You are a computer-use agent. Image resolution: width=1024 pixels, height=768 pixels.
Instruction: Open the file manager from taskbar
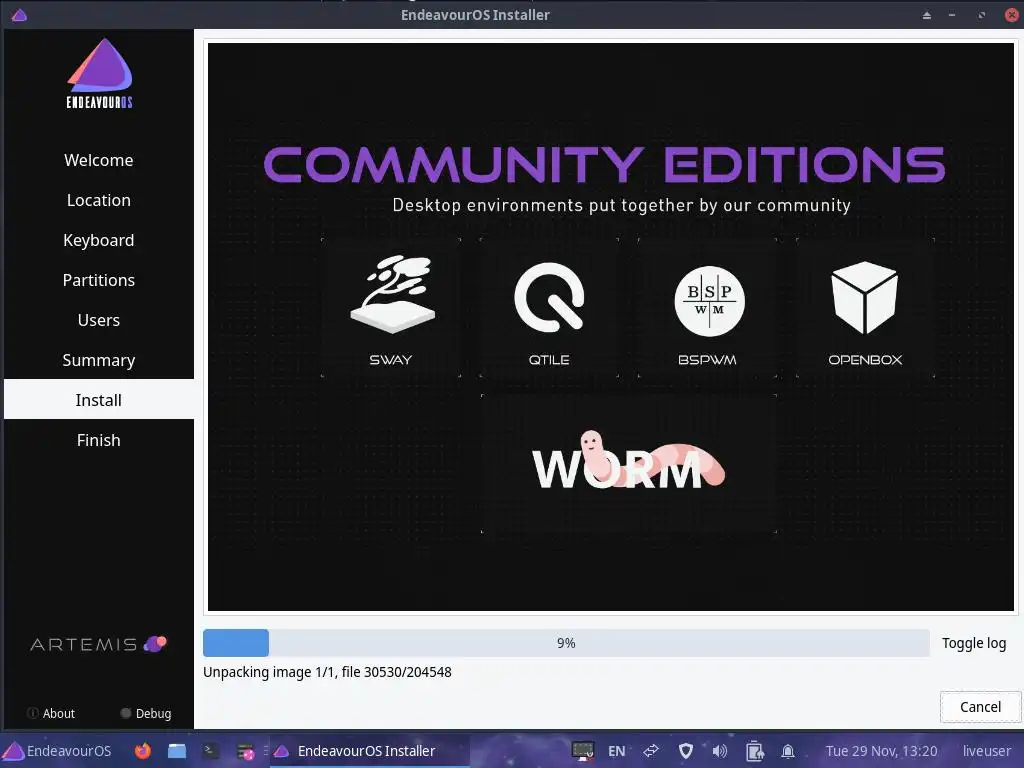point(177,751)
